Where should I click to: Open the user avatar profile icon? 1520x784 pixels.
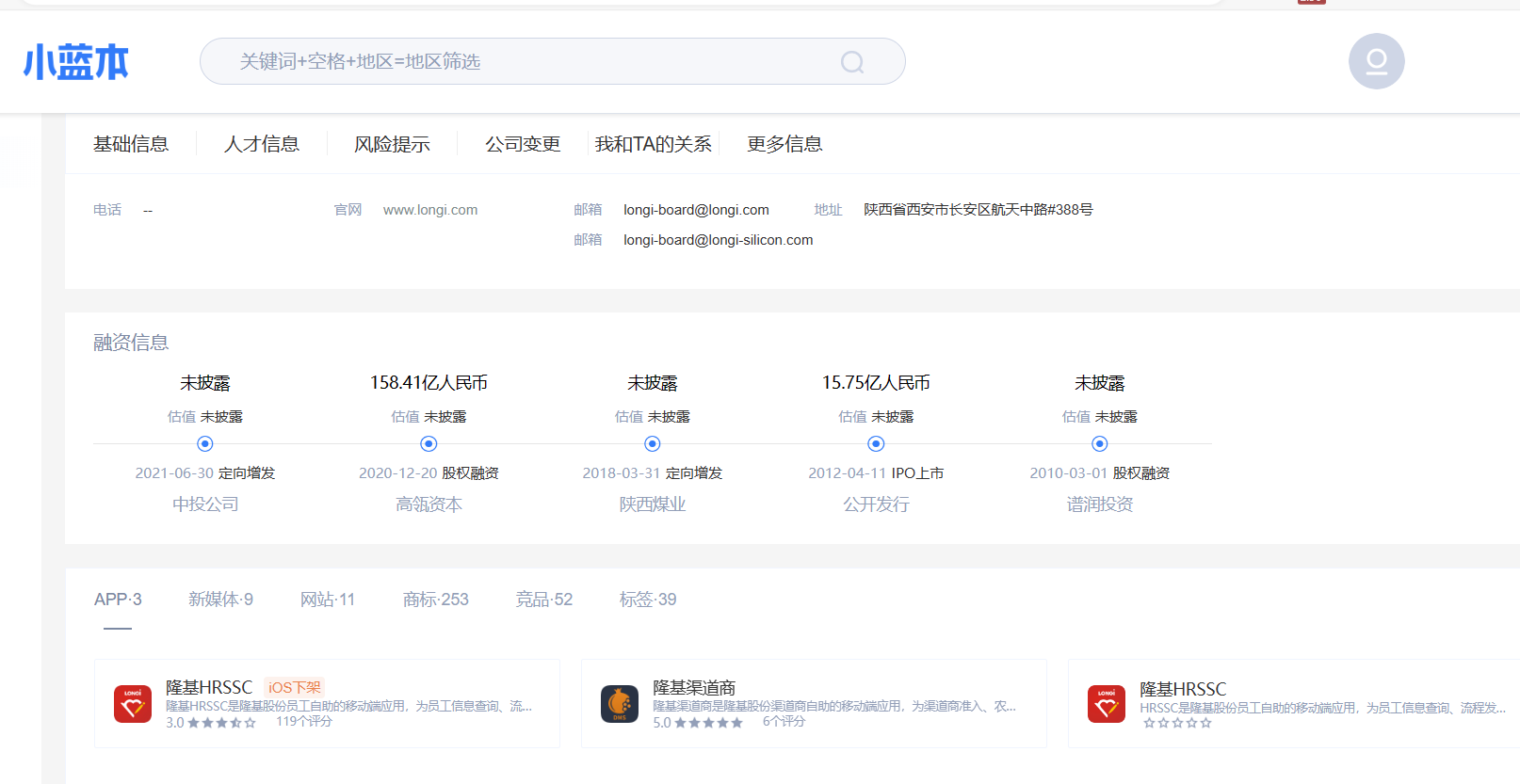coord(1376,61)
